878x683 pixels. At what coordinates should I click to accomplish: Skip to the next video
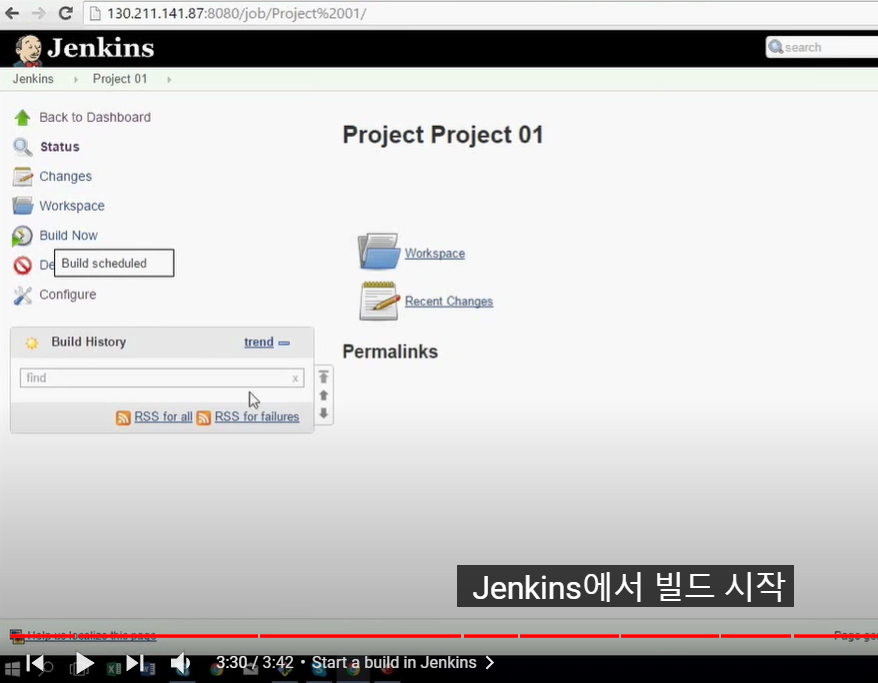point(135,663)
